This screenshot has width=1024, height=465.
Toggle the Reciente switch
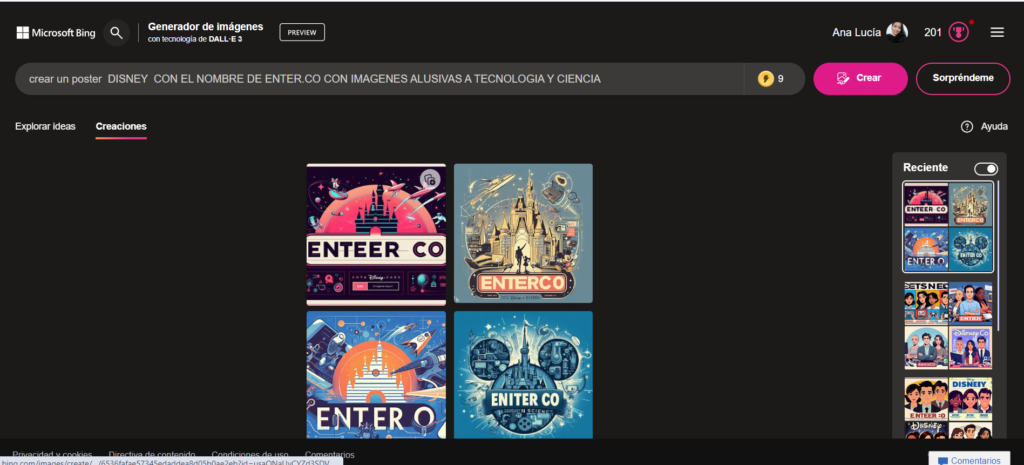tap(985, 168)
